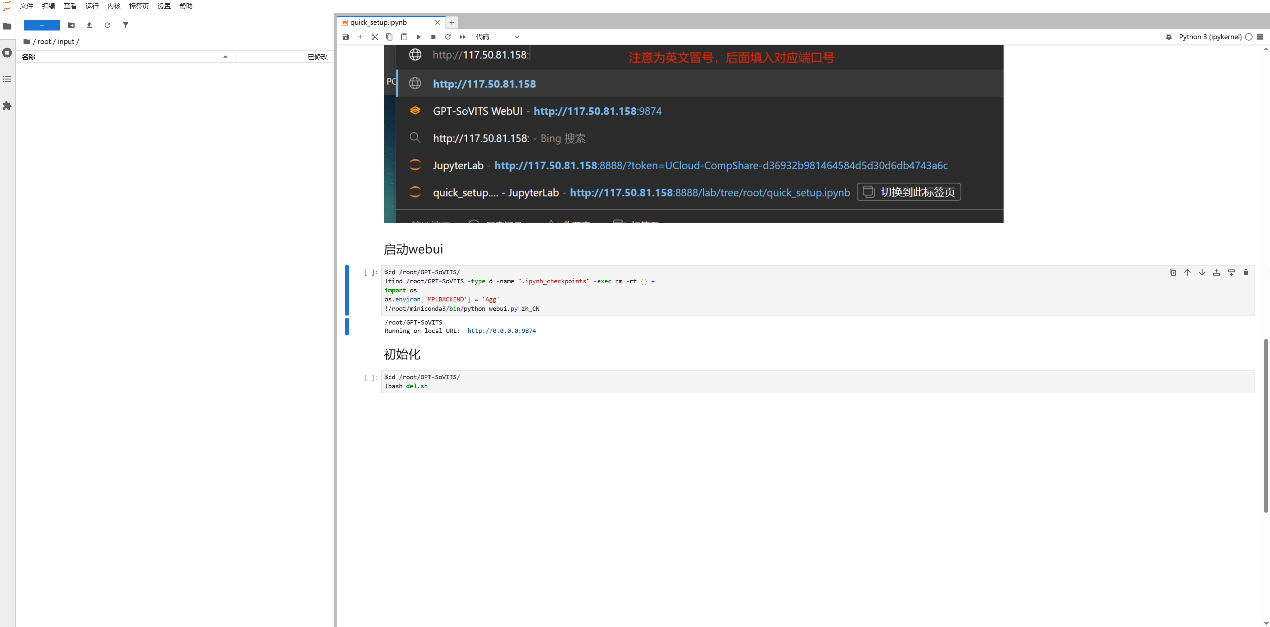
Task: Open the 文件 (File) menu
Action: click(x=26, y=6)
